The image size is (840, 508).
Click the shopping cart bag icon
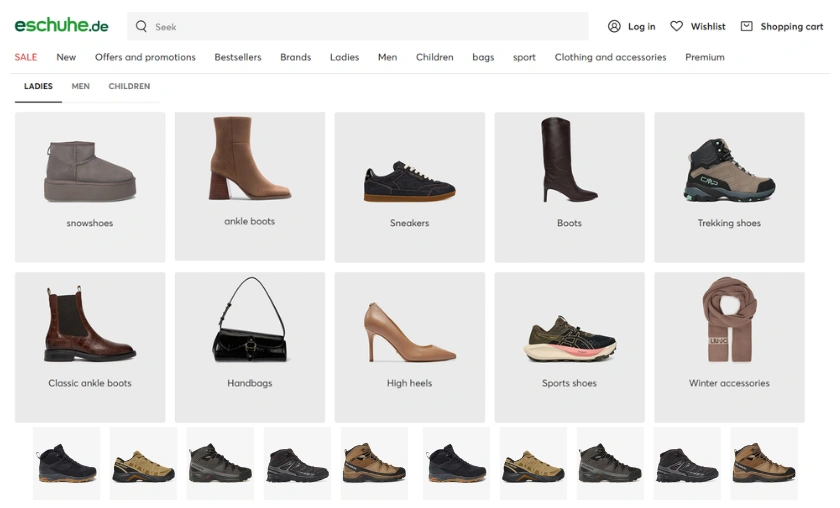746,26
